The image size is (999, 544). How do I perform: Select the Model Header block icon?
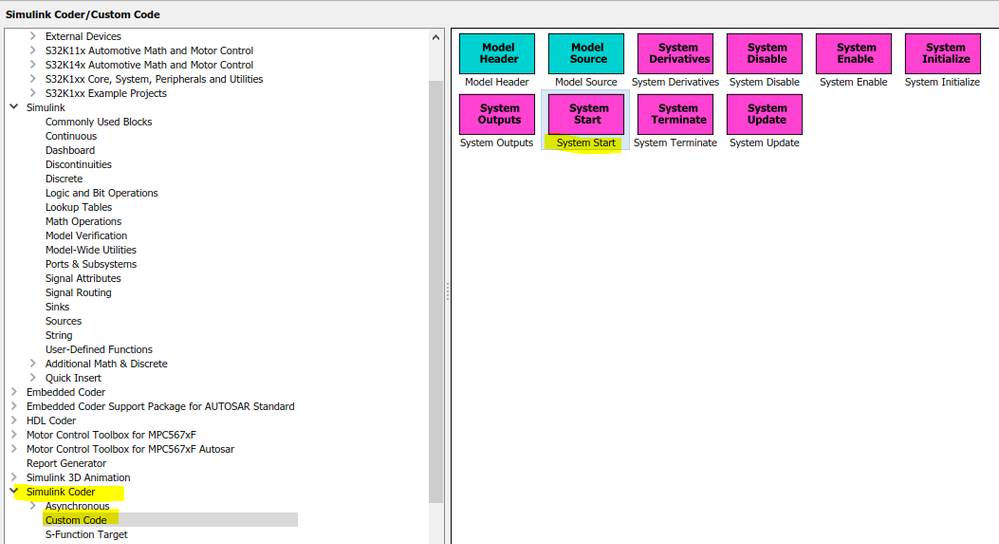point(497,54)
